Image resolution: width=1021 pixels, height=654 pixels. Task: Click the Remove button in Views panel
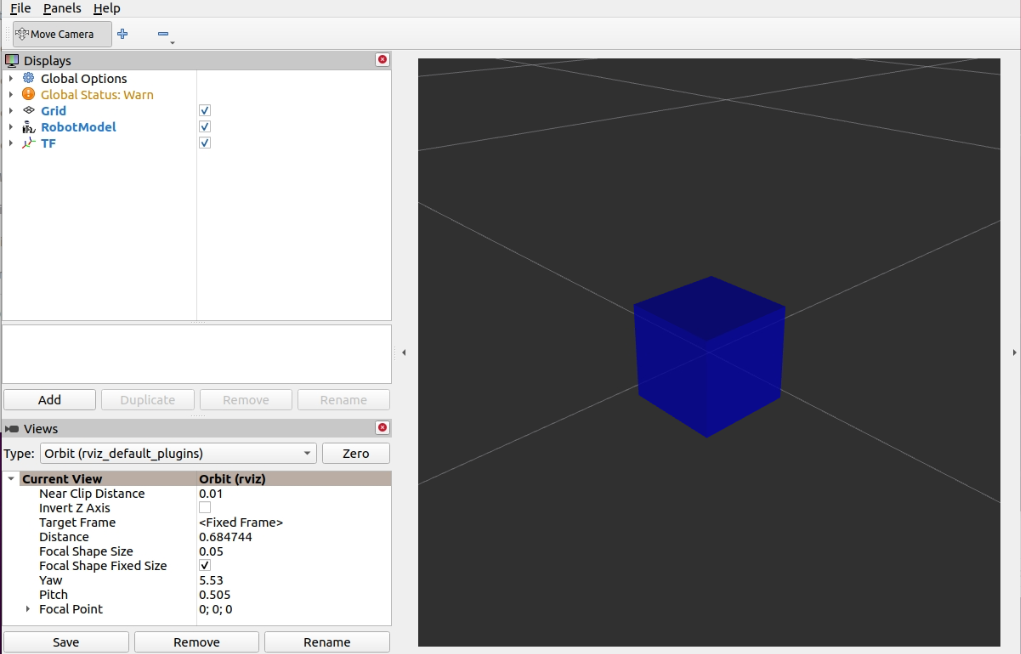[197, 642]
